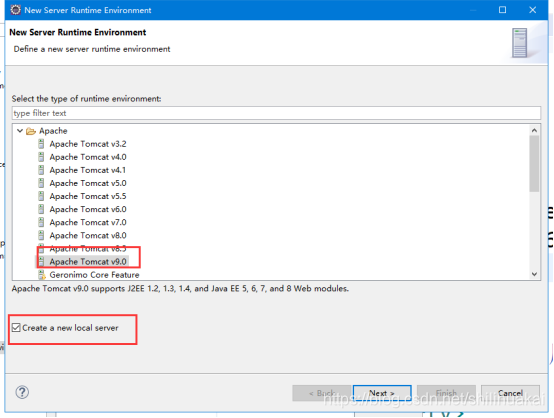Click the Apache Tomcat v7.0 server icon
The height and width of the screenshot is (418, 554).
[41, 223]
